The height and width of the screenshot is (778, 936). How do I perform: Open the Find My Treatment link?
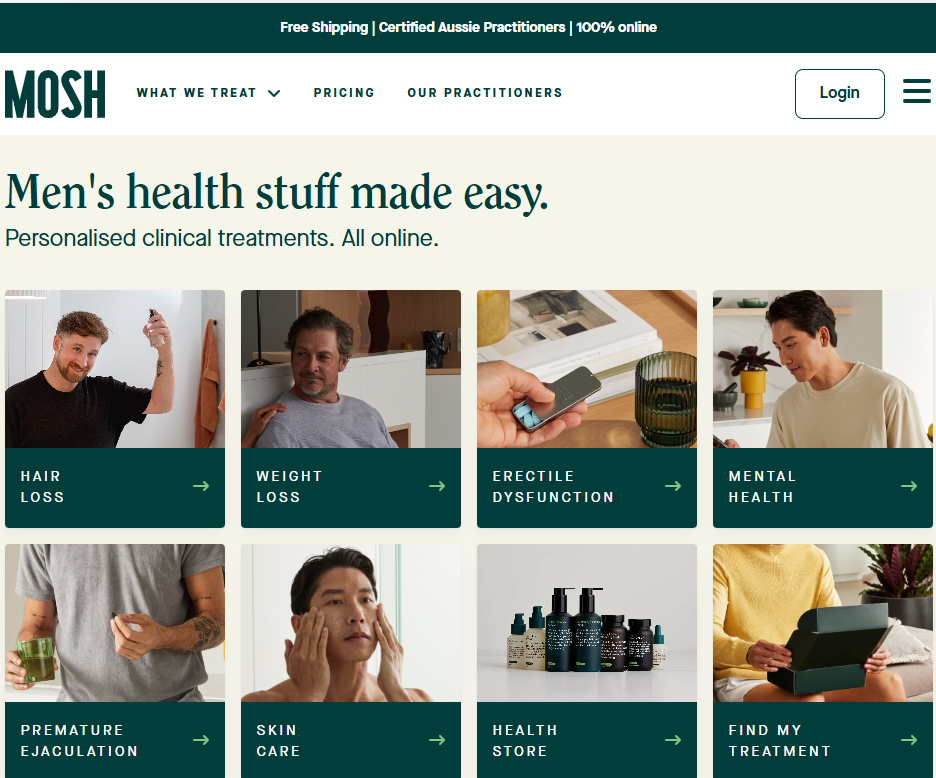pyautogui.click(x=823, y=740)
